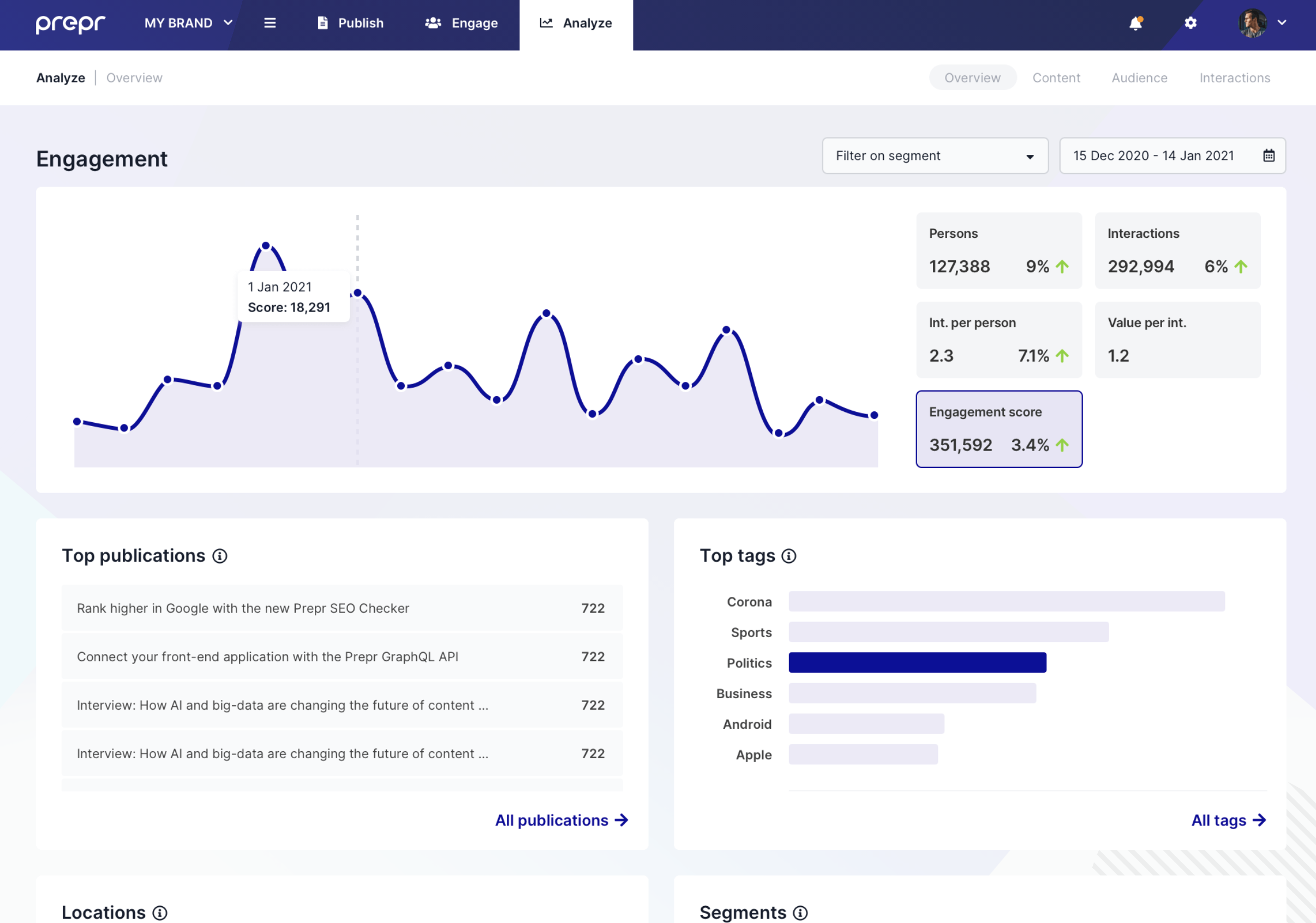Open the MY BRAND dropdown
The image size is (1316, 923).
pos(189,23)
